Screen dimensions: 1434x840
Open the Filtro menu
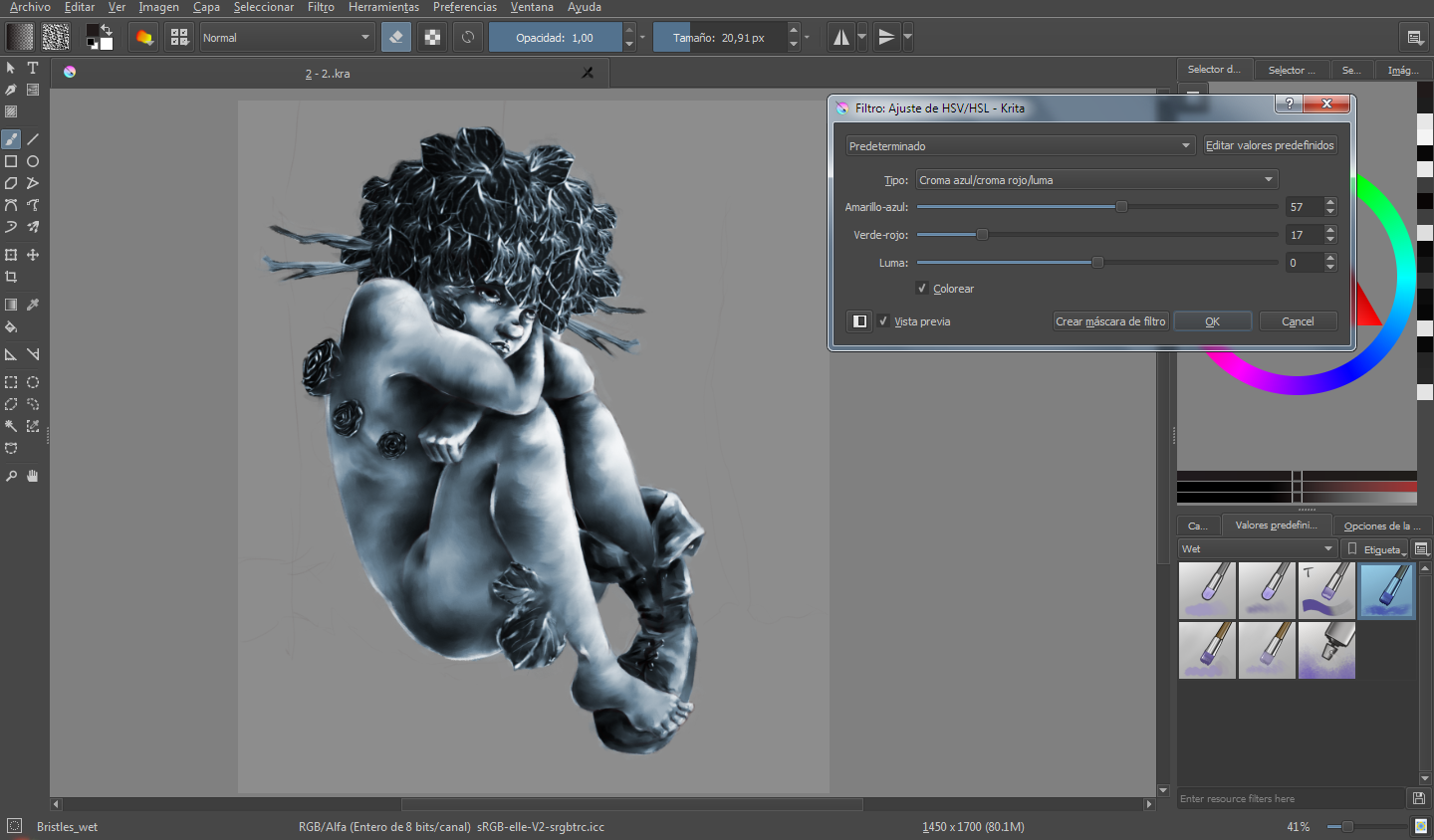(x=321, y=7)
